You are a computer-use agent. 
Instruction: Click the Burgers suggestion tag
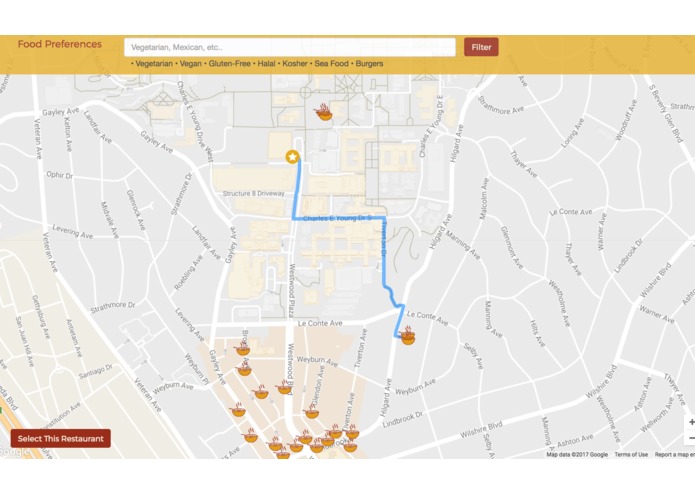point(369,64)
